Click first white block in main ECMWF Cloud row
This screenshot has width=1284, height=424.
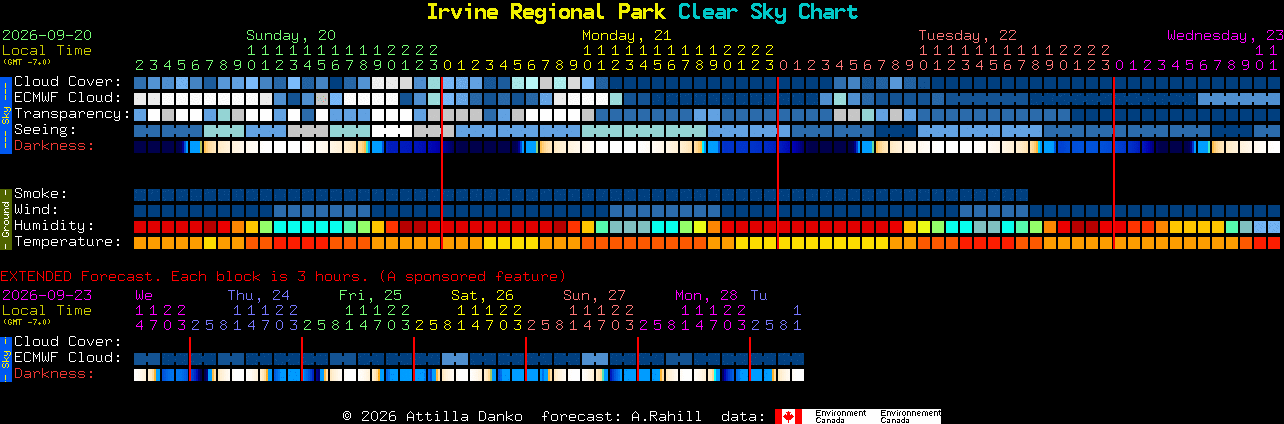coord(140,99)
